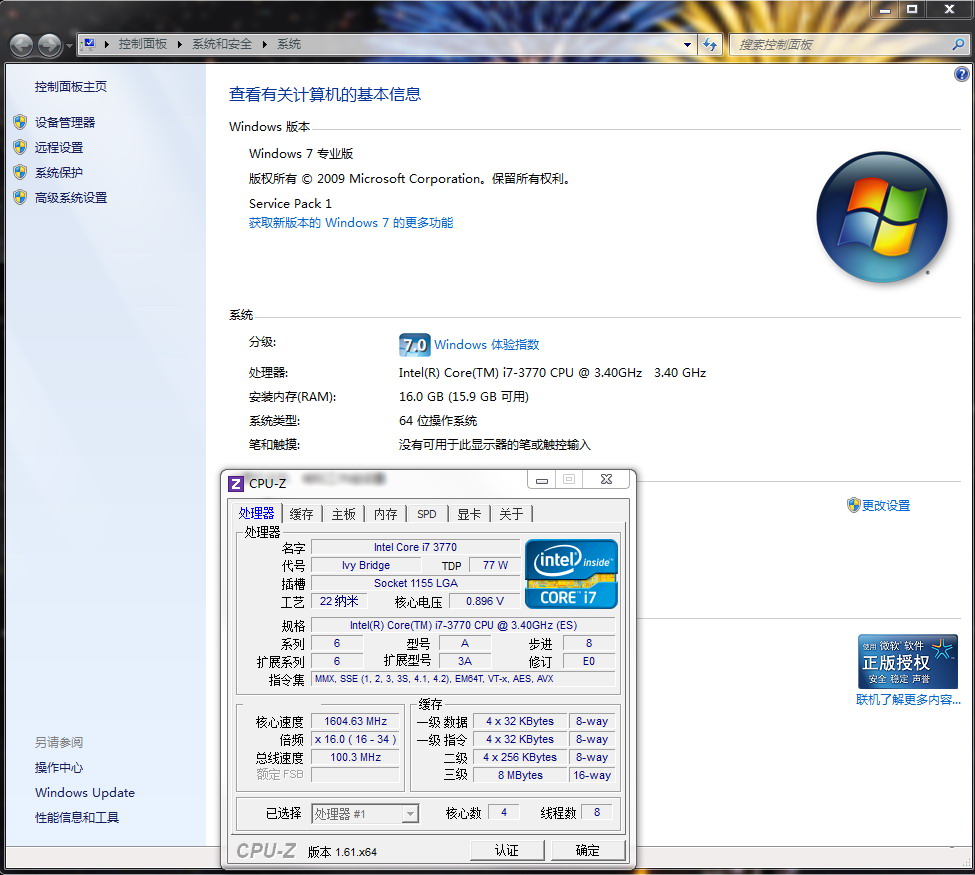Viewport: 975px width, 875px height.
Task: Minimize the Control Panel system window
Action: tap(885, 9)
